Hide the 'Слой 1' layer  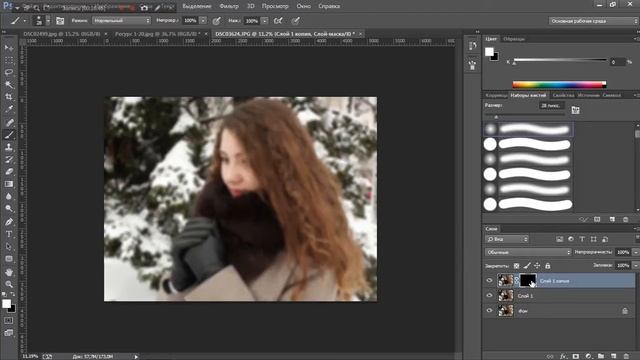(489, 296)
